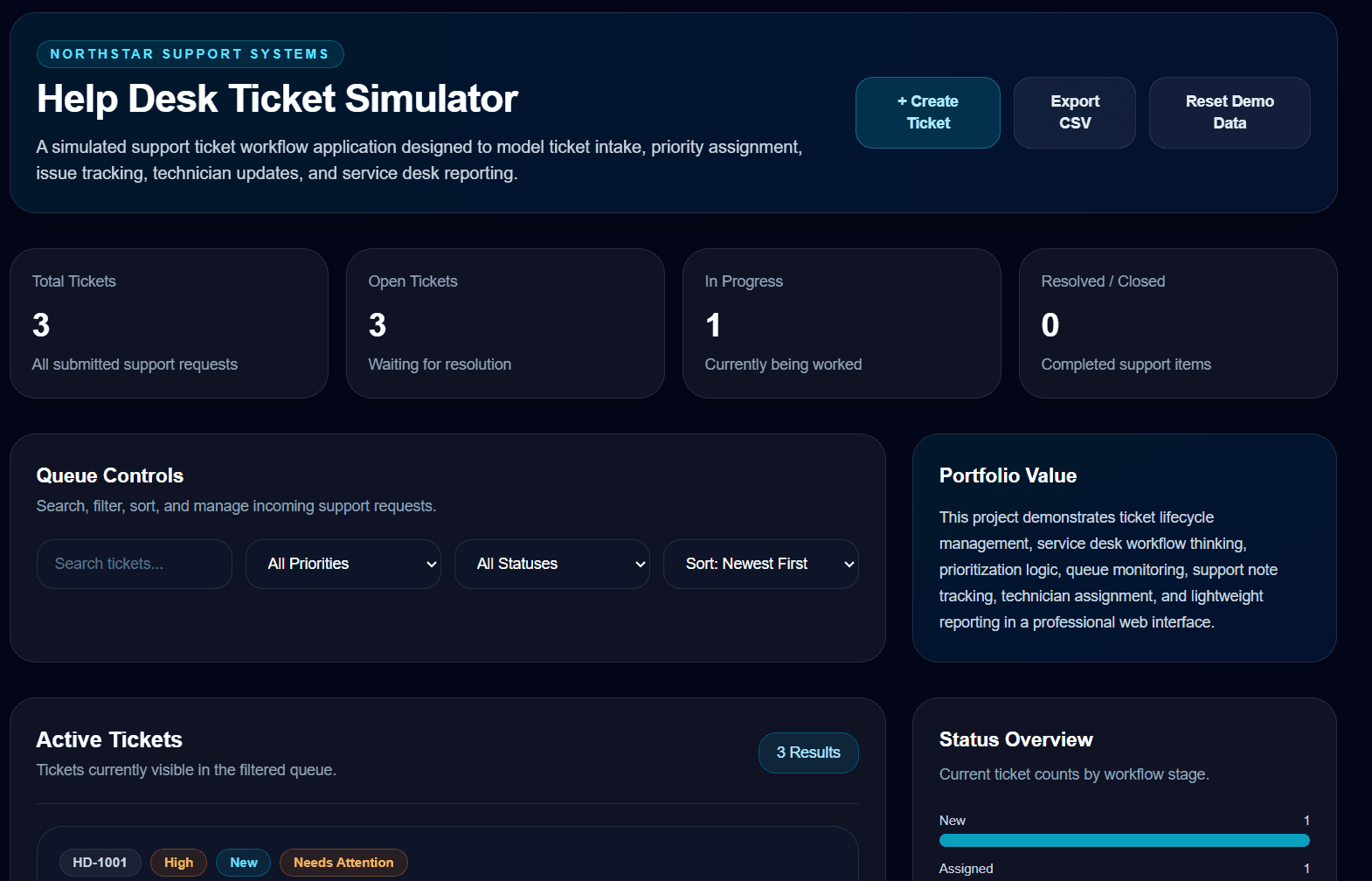Click 'All submitted support requests' caption
This screenshot has width=1372, height=881.
point(135,364)
